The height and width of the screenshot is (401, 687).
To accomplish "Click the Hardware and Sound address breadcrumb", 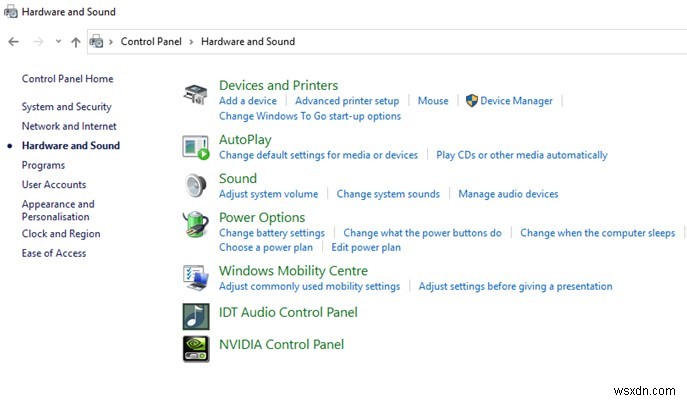I will point(247,42).
